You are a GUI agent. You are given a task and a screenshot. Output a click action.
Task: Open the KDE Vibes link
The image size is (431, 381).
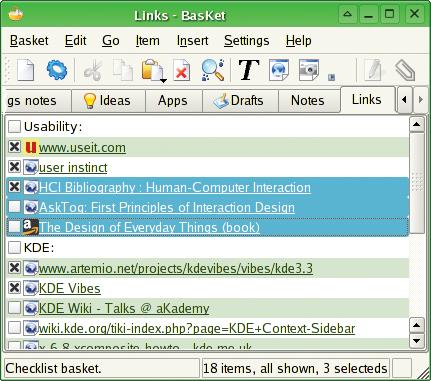click(x=69, y=288)
